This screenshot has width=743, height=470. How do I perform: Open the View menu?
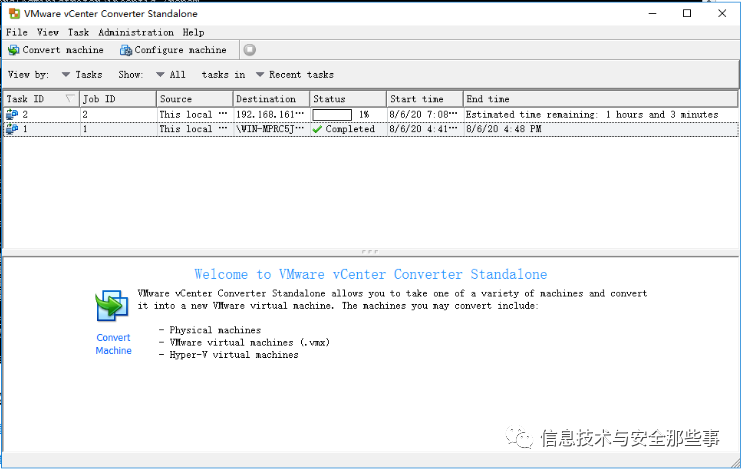(48, 32)
